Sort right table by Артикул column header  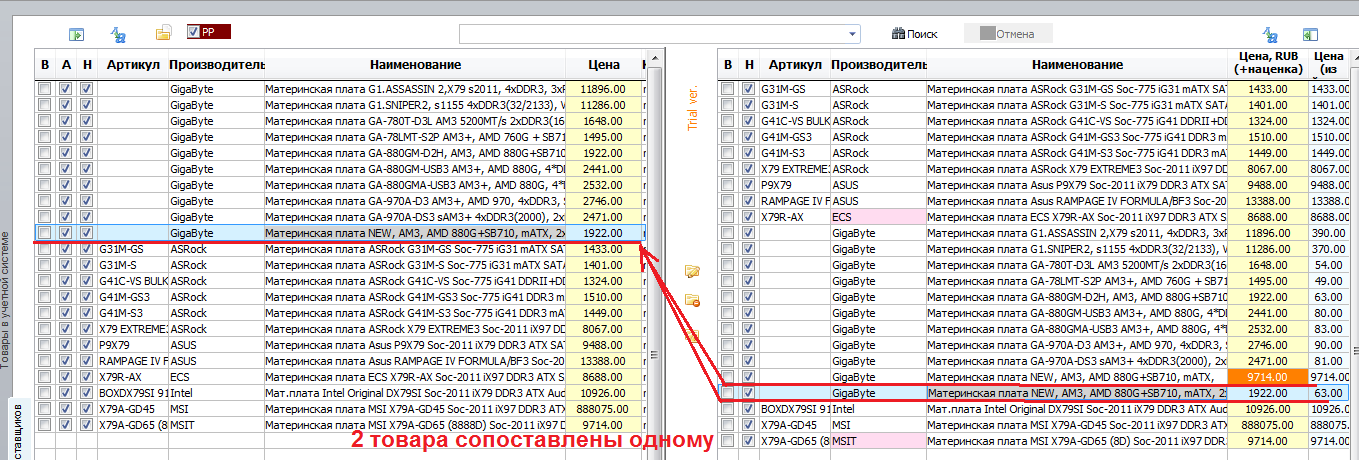pos(794,65)
